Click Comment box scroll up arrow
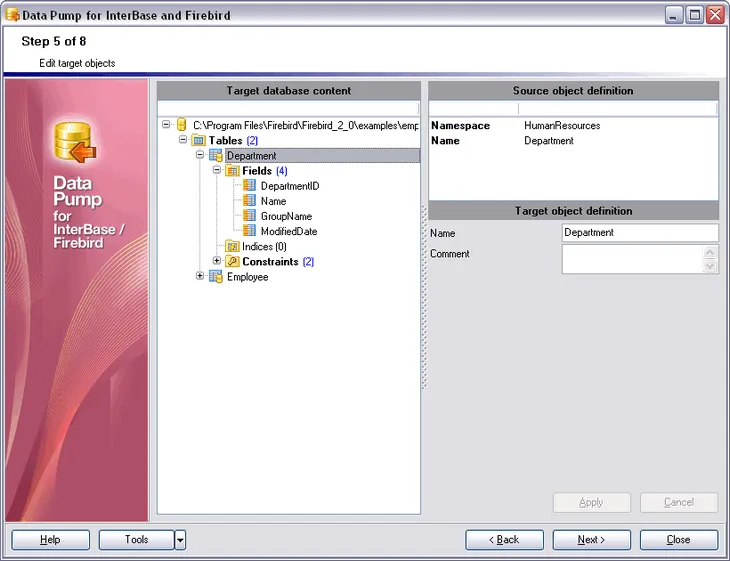The image size is (730, 561). [x=710, y=252]
